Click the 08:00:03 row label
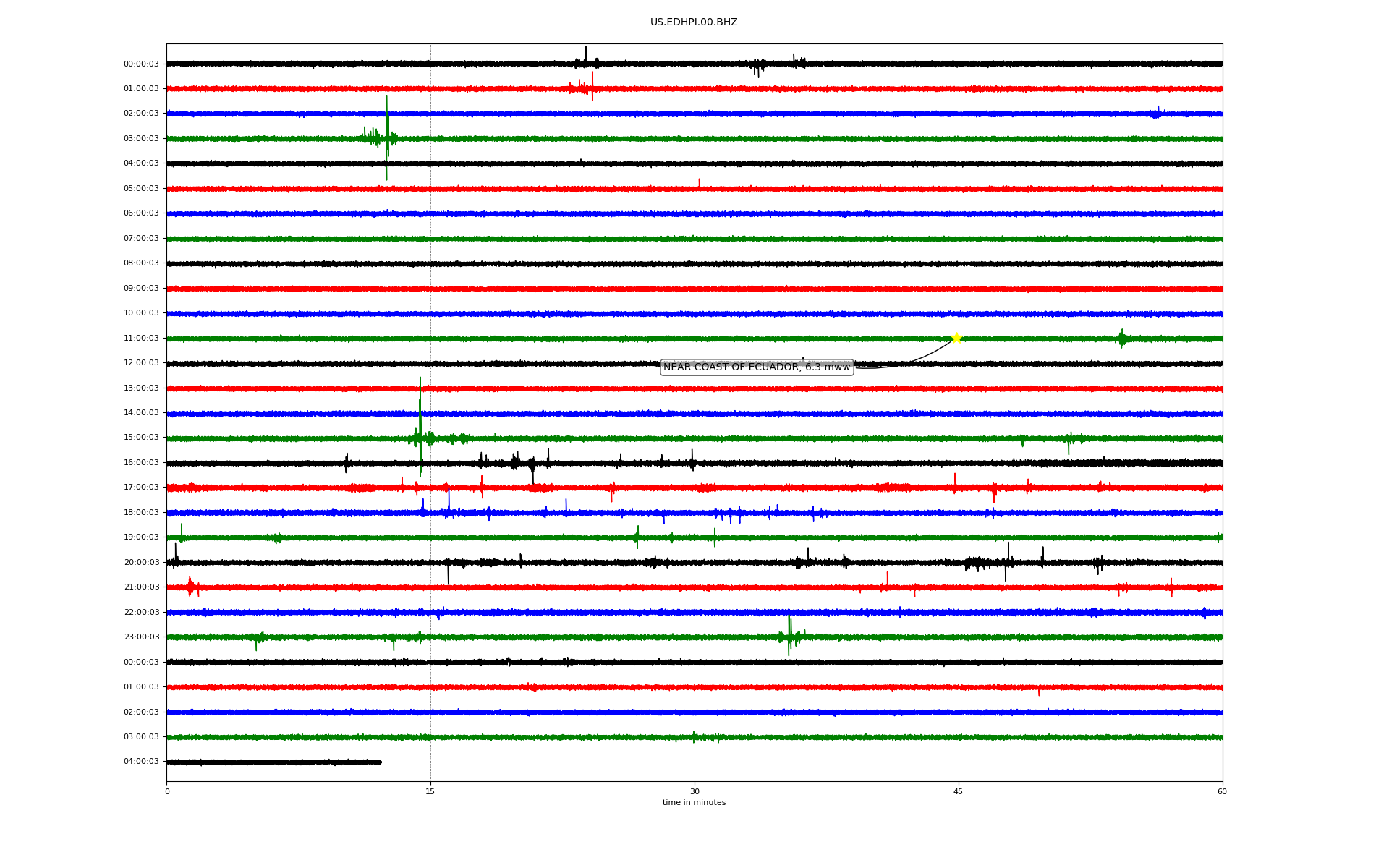Screen dimensions: 1389x868 [141, 263]
